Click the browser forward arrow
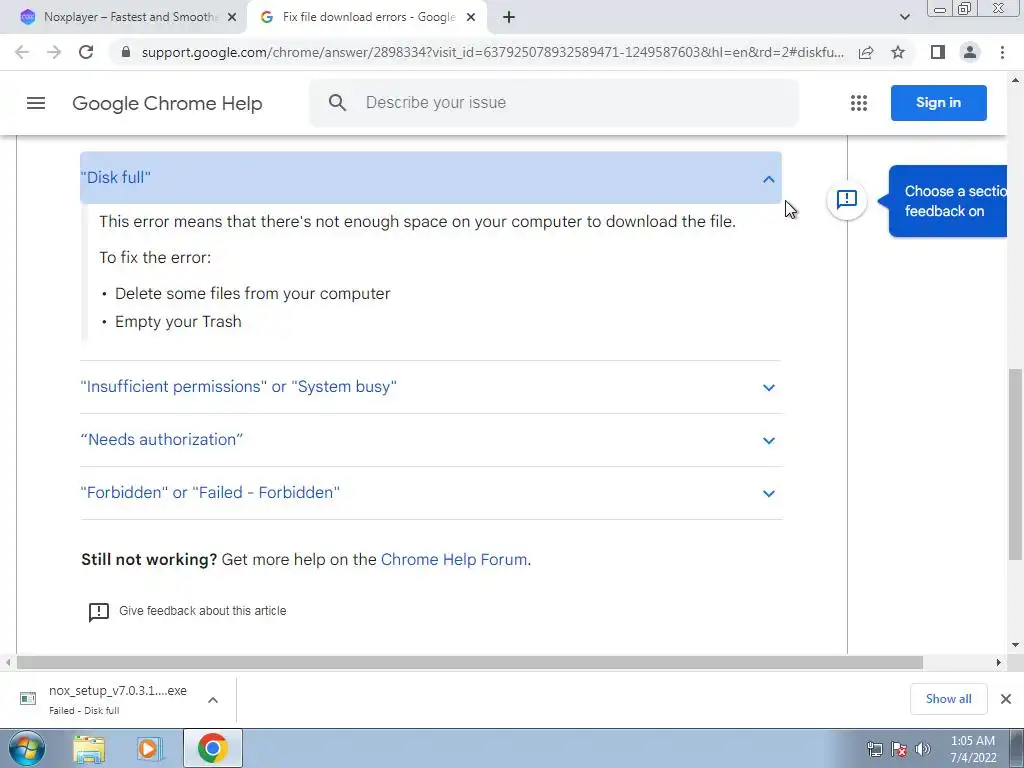 [x=54, y=52]
